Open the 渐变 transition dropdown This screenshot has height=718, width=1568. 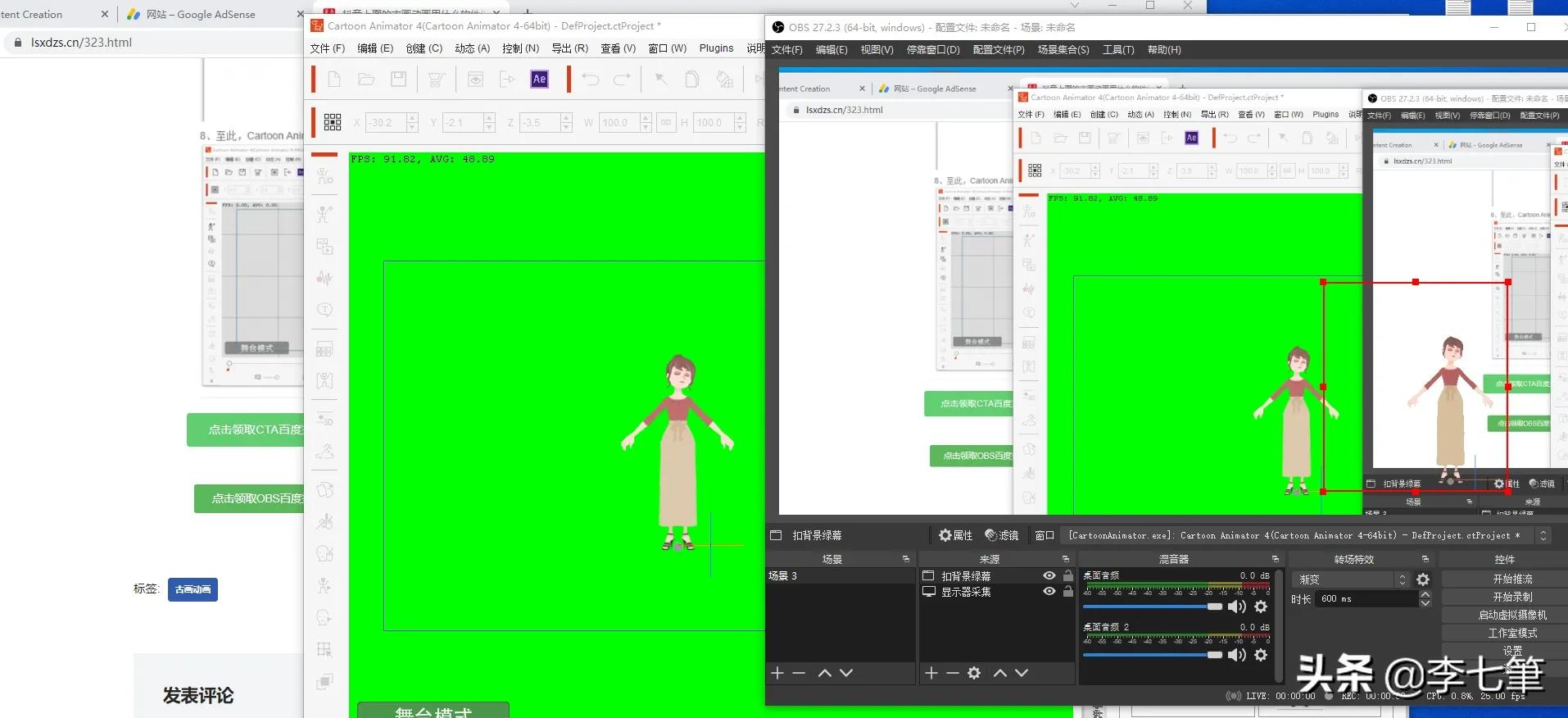click(1351, 579)
